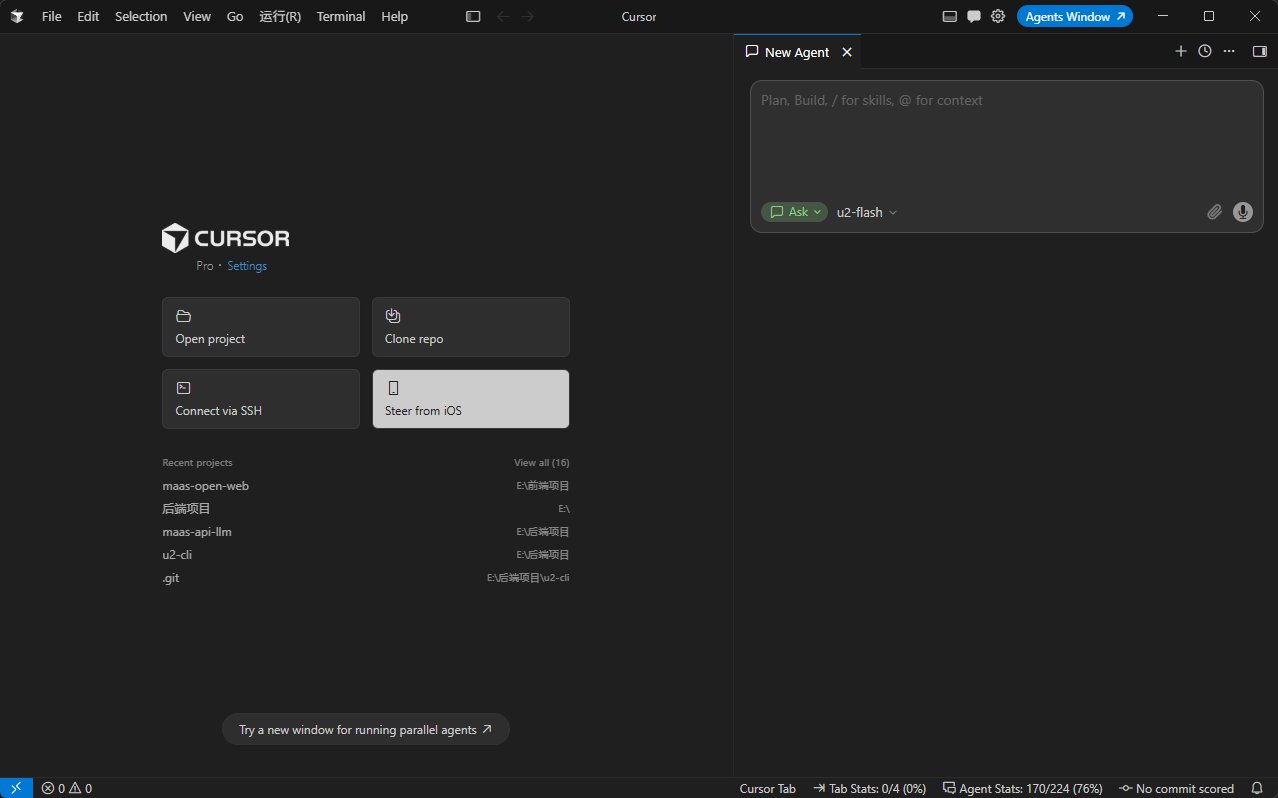Screen dimensions: 1278x798
Task: Open the settings gear icon
Action: pos(998,16)
